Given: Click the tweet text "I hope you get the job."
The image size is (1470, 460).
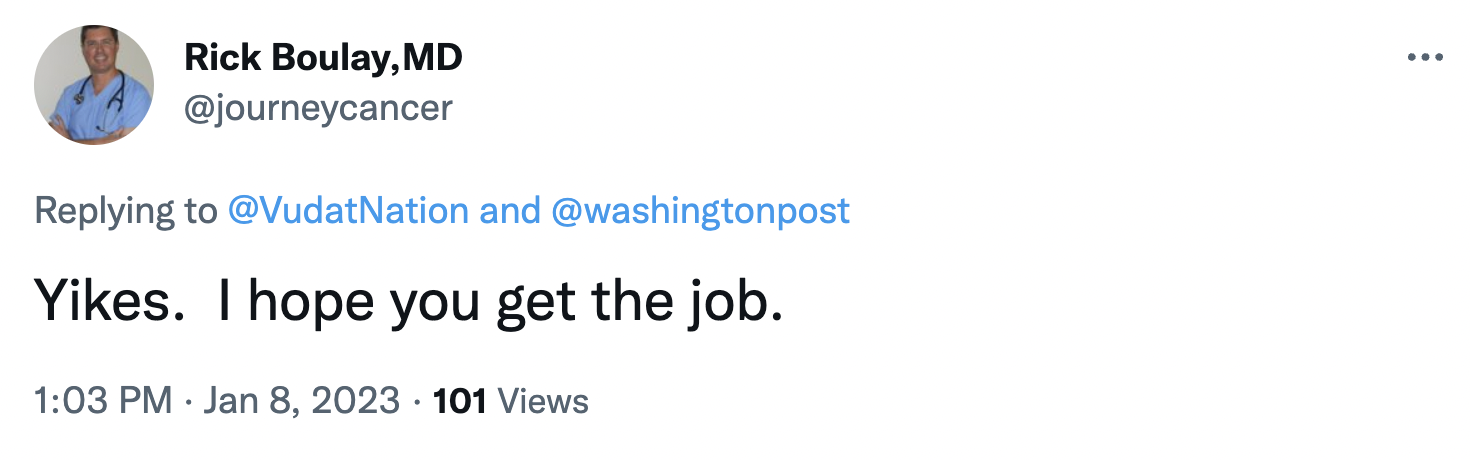Looking at the screenshot, I should [x=500, y=299].
